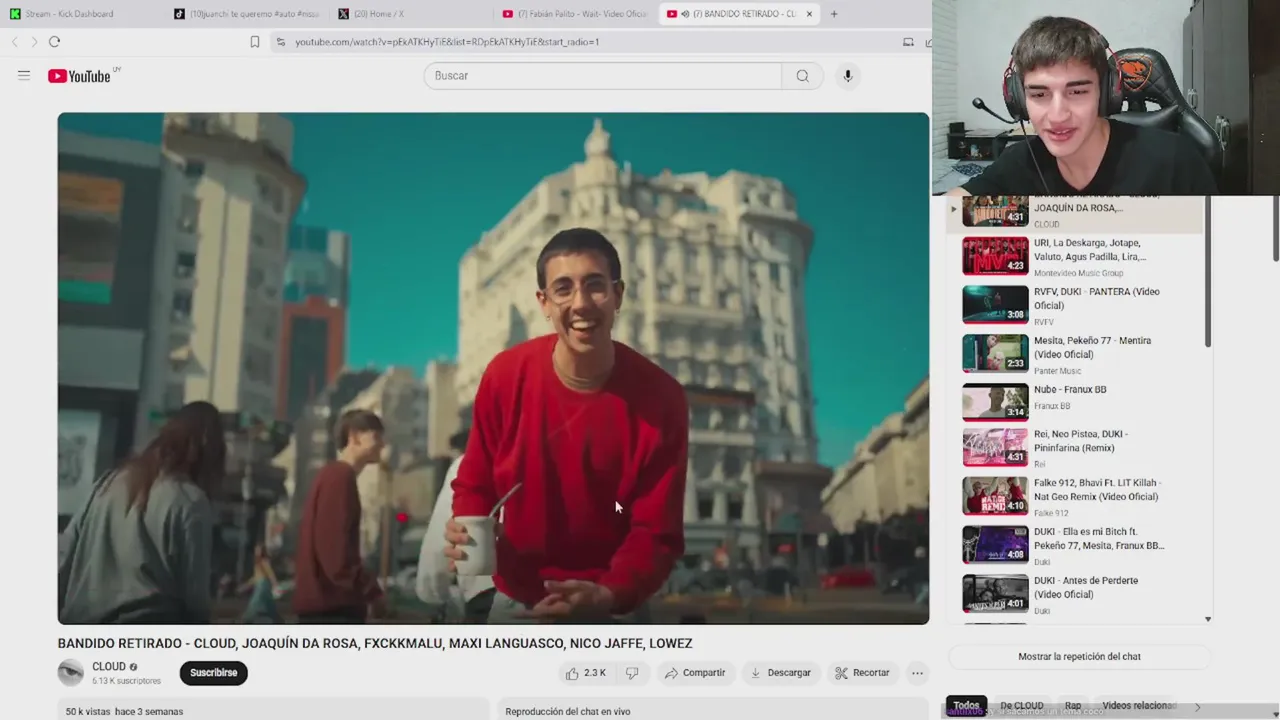This screenshot has height=720, width=1280.
Task: Select the Rap filter chip
Action: point(1073,705)
